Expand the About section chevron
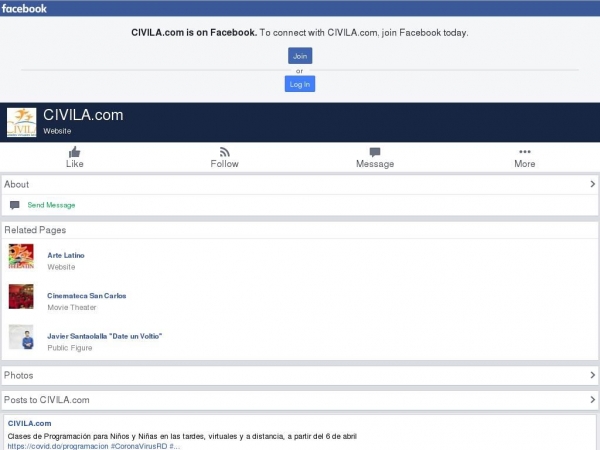Image resolution: width=600 pixels, height=450 pixels. tap(592, 184)
